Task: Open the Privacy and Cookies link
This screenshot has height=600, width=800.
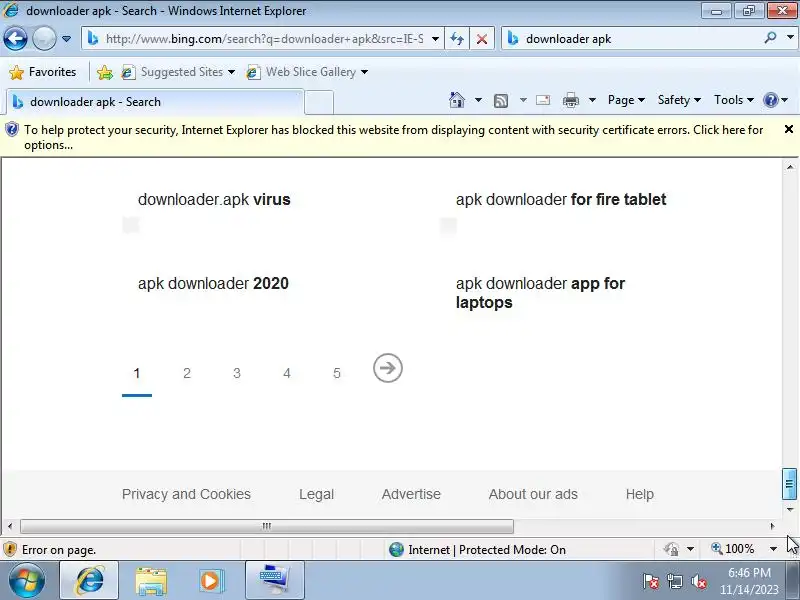Action: click(x=186, y=494)
